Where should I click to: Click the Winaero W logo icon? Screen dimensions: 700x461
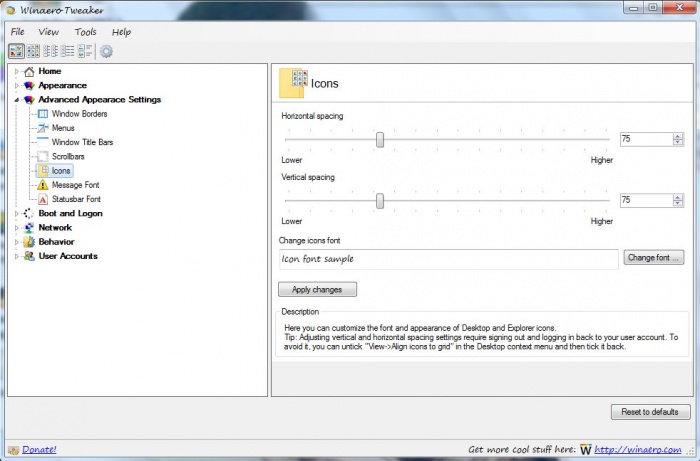pyautogui.click(x=585, y=449)
